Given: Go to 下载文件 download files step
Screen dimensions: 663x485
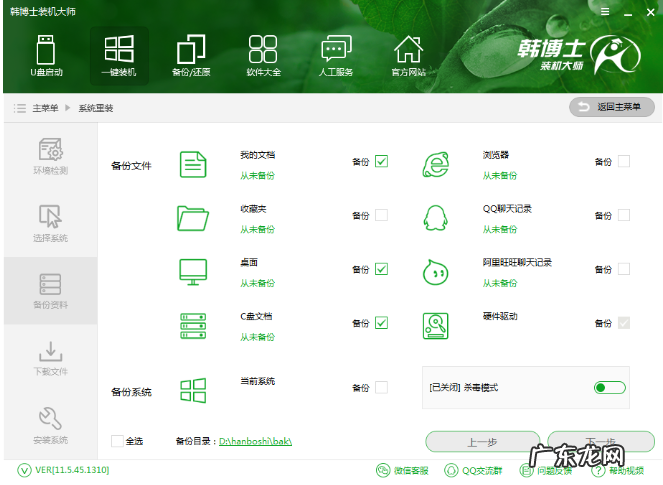Looking at the screenshot, I should click(x=51, y=358).
